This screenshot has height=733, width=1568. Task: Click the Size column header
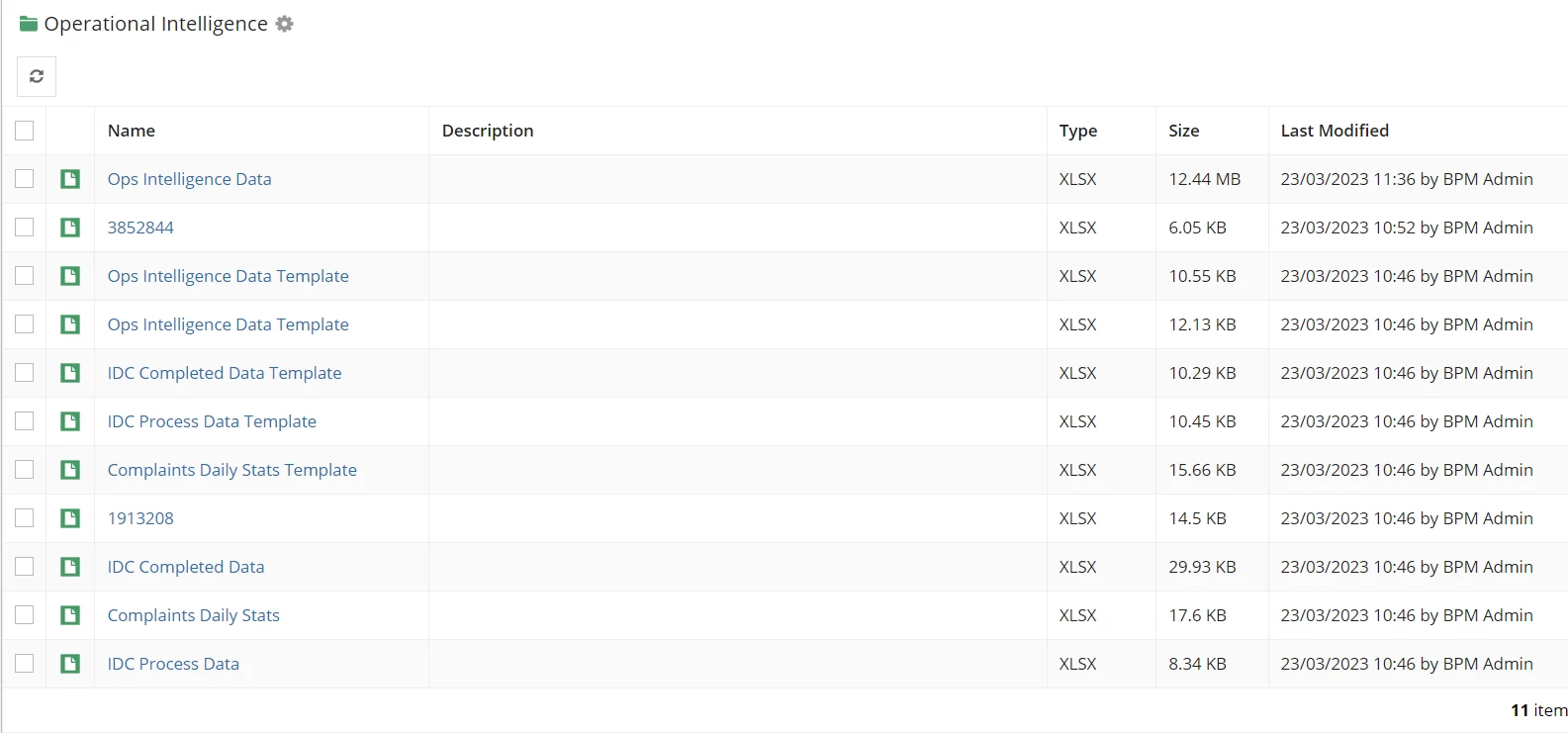click(x=1183, y=131)
